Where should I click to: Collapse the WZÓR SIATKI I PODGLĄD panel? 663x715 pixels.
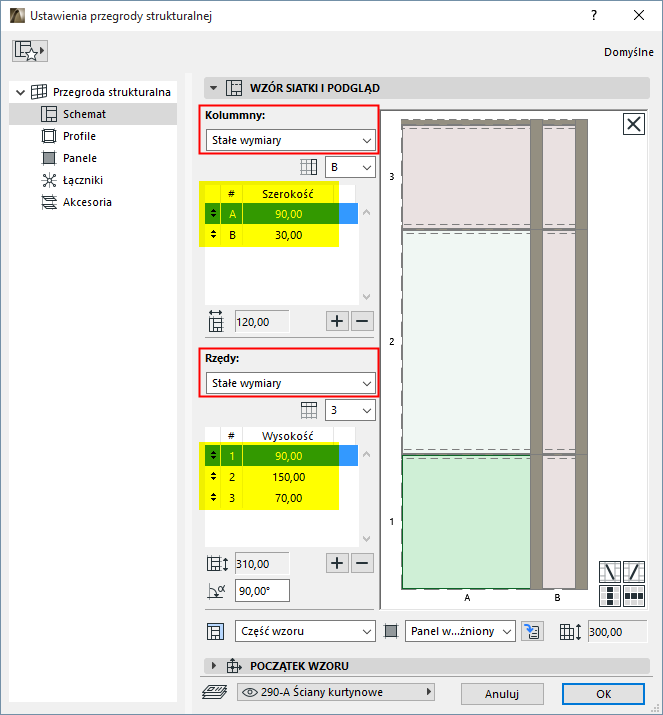point(213,88)
